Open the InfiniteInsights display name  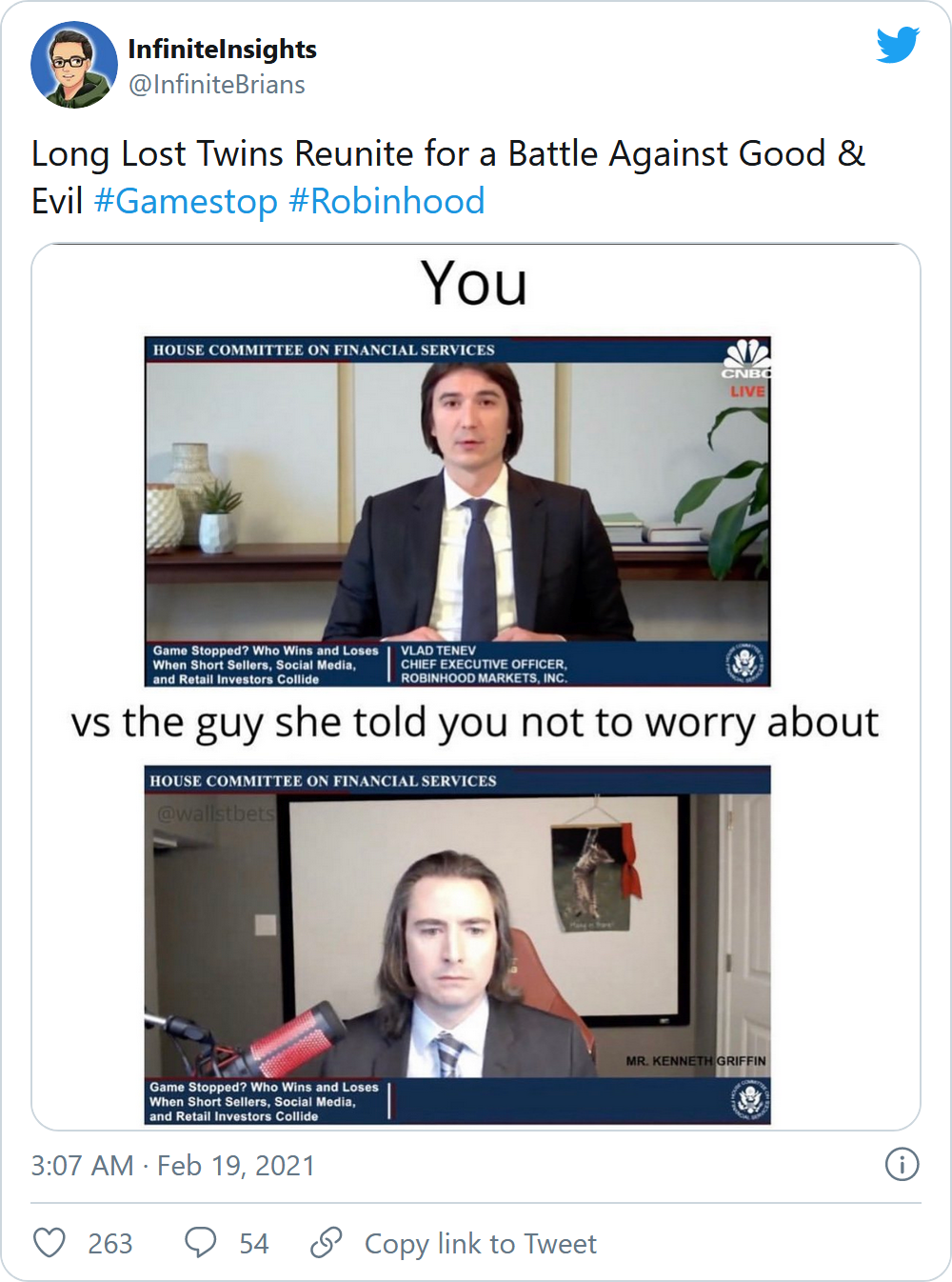[x=222, y=49]
